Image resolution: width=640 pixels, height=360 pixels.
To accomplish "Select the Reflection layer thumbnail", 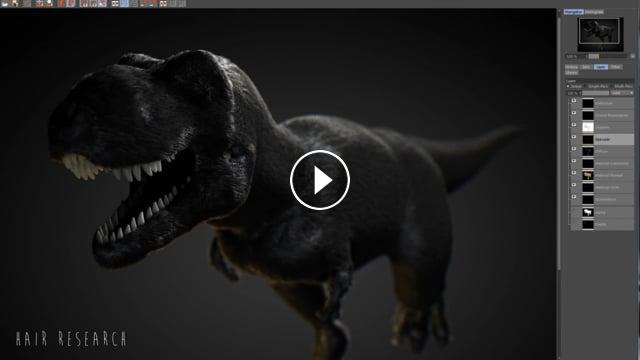I will (x=588, y=103).
